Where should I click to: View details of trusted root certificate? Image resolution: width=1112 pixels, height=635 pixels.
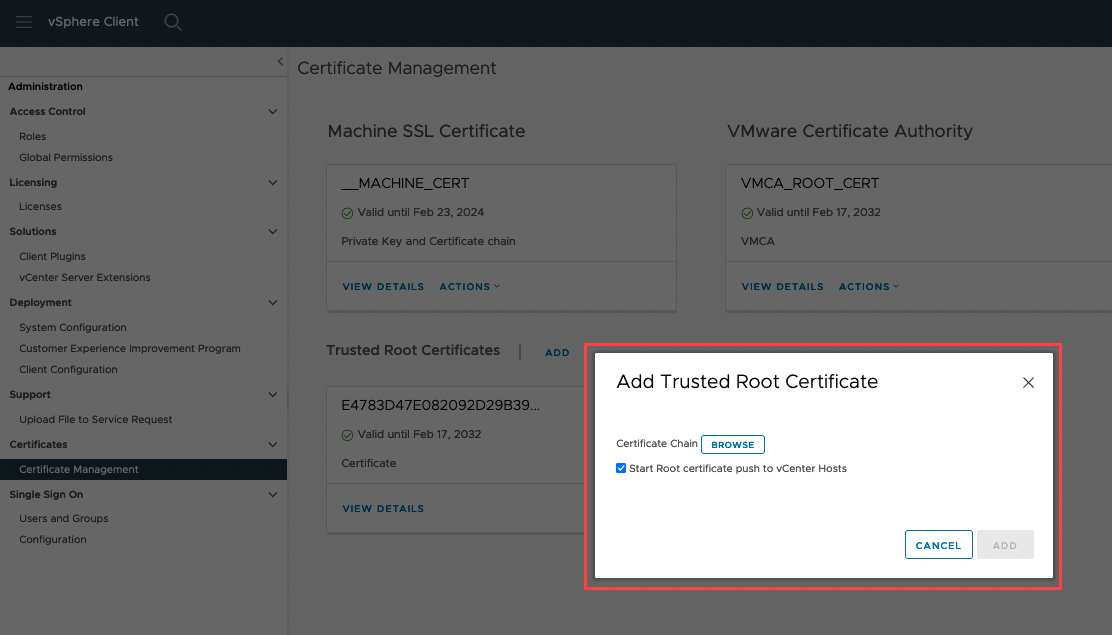click(383, 509)
